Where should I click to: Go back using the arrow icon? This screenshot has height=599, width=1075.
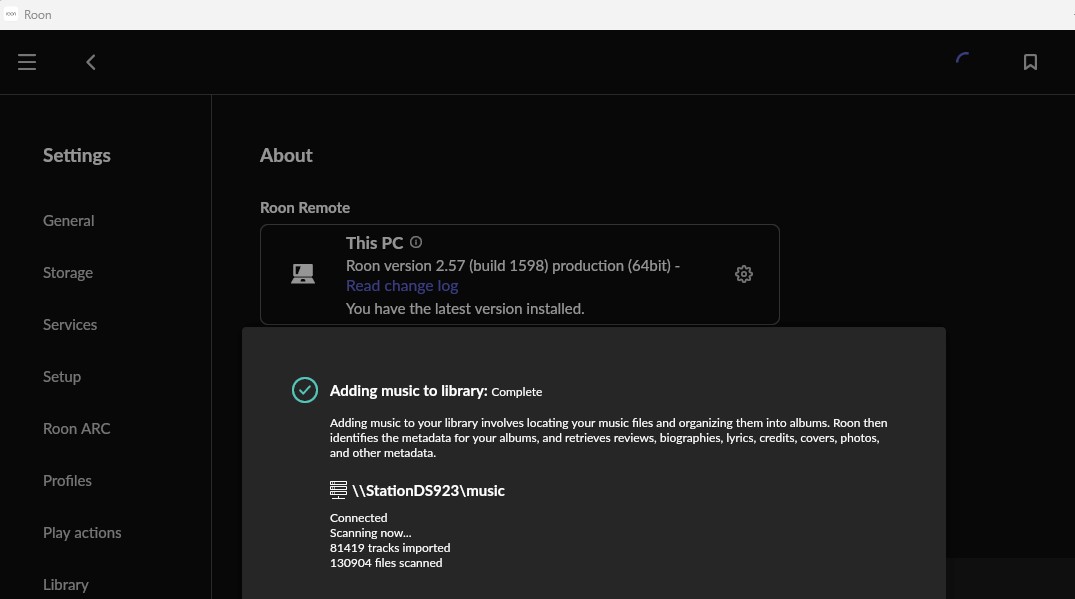(91, 62)
